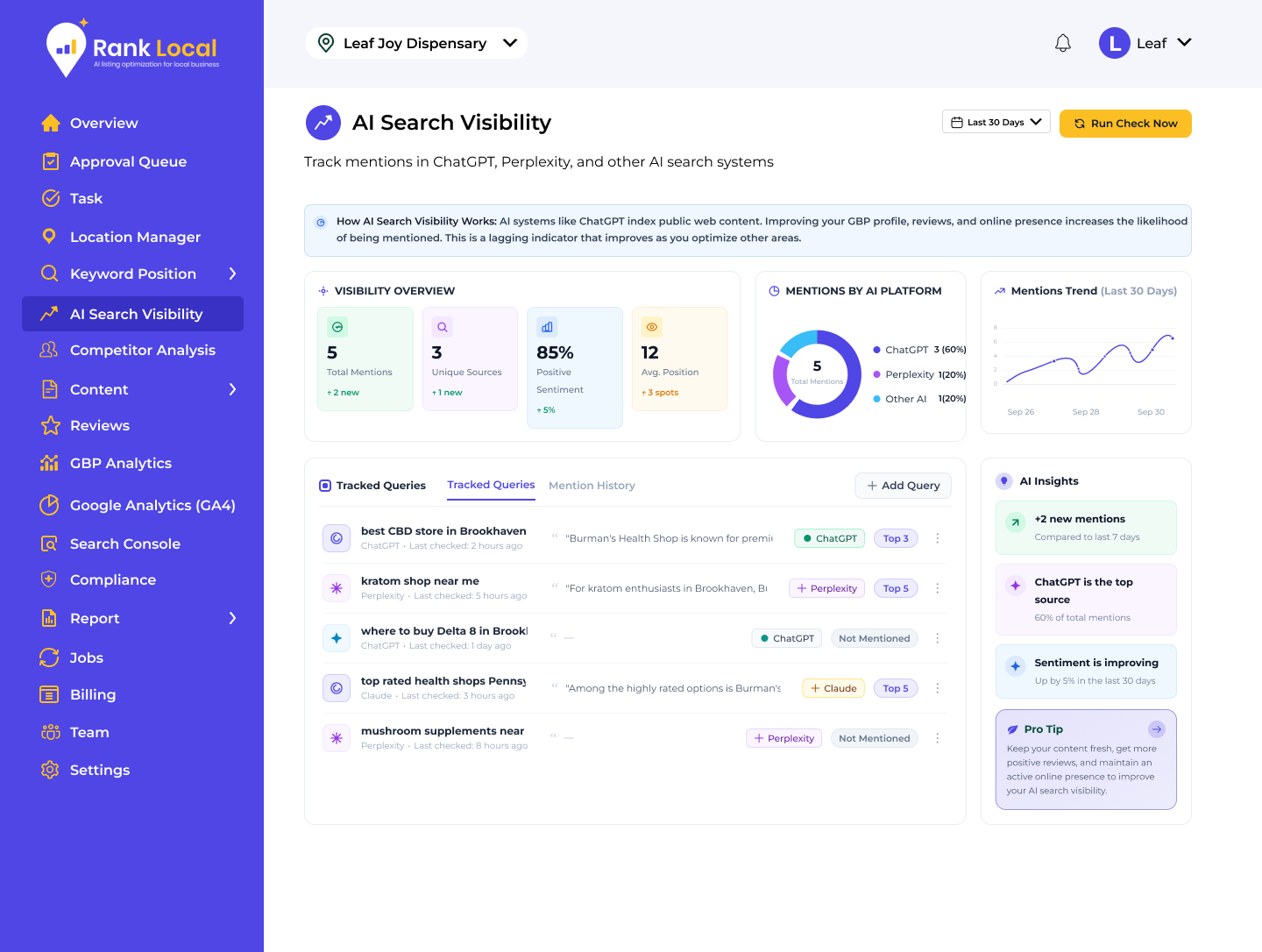
Task: Open the notifications bell
Action: click(1063, 43)
